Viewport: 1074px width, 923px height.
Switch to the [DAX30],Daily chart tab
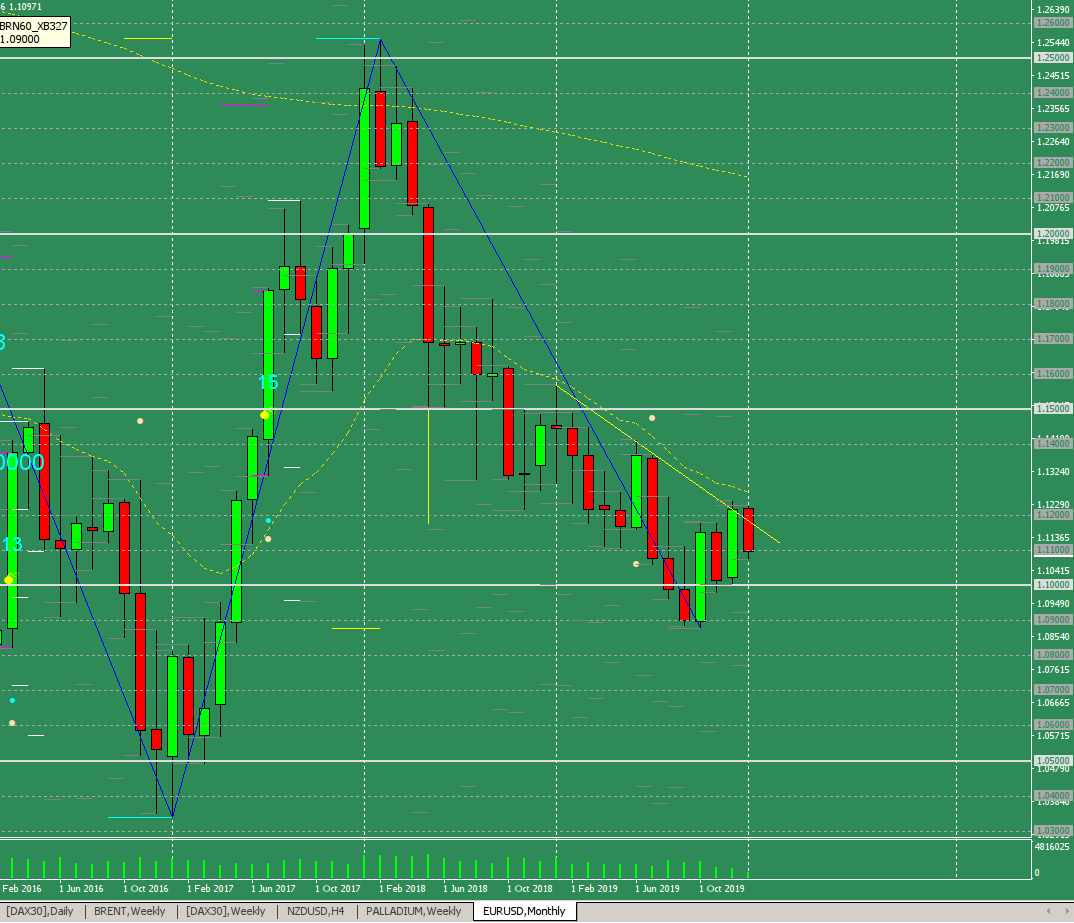pyautogui.click(x=40, y=911)
